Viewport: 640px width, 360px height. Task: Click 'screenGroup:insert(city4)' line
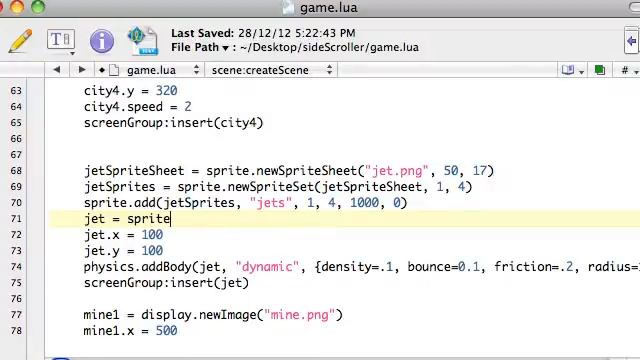click(x=173, y=123)
